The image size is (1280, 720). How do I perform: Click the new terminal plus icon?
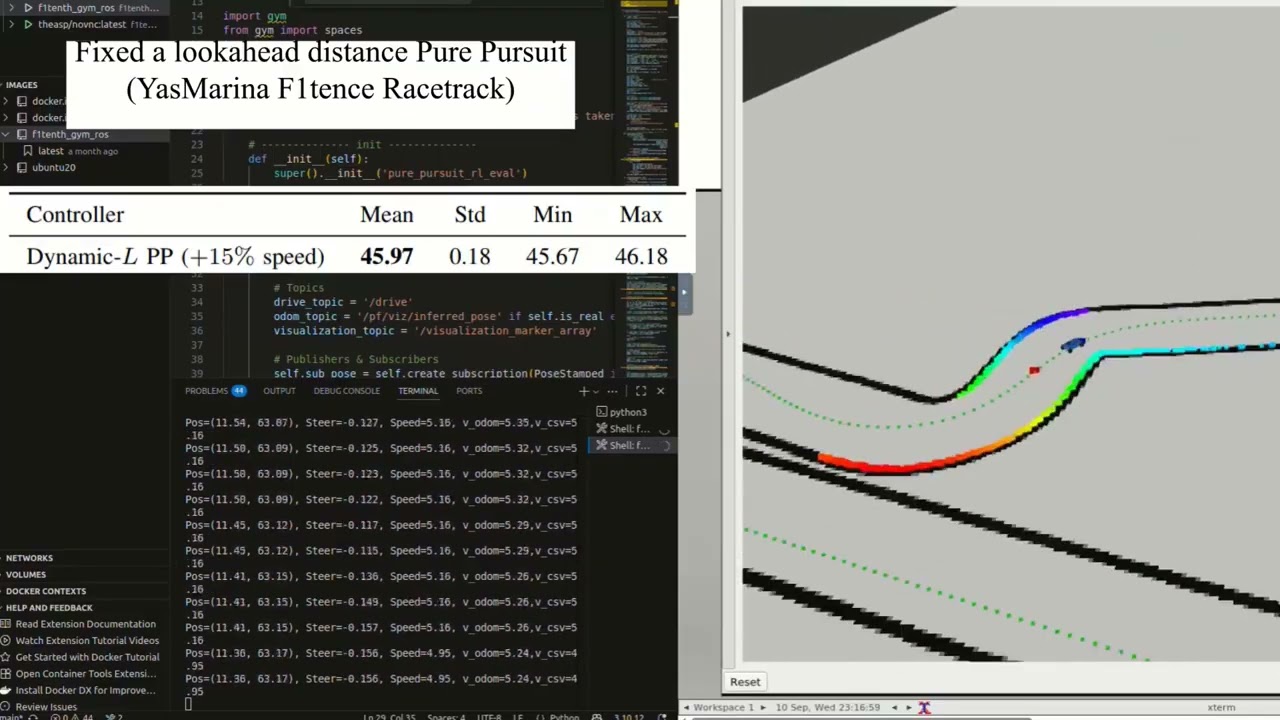pos(584,391)
